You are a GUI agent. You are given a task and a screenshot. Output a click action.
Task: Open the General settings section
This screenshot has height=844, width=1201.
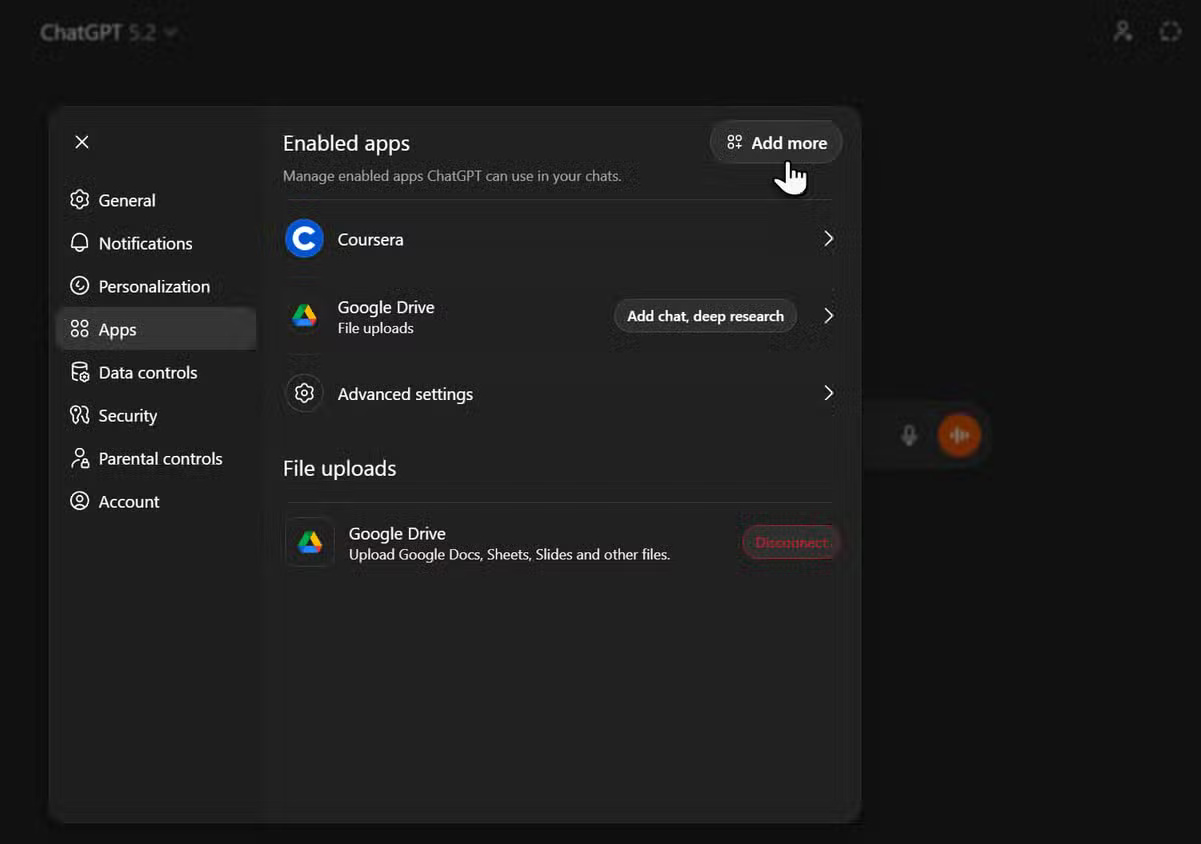tap(126, 200)
